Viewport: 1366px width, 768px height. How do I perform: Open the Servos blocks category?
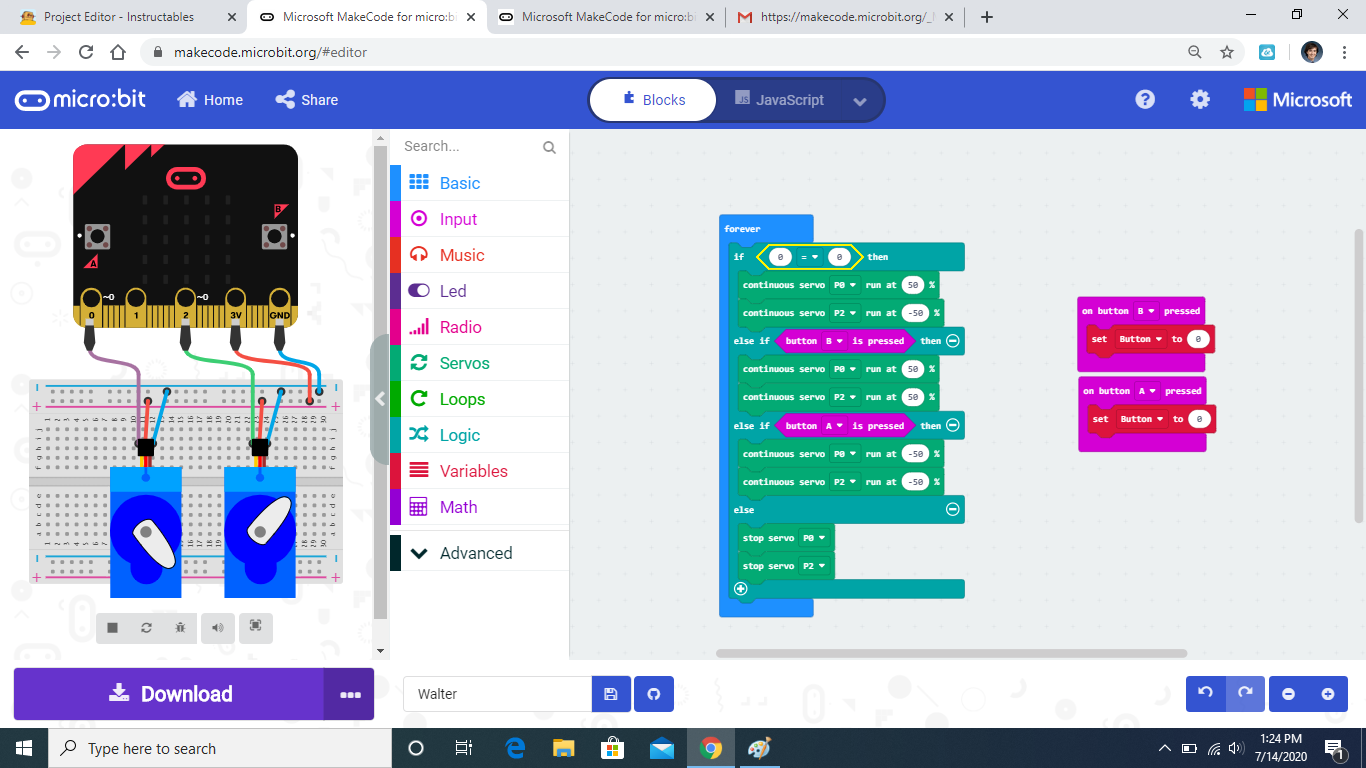tap(480, 363)
